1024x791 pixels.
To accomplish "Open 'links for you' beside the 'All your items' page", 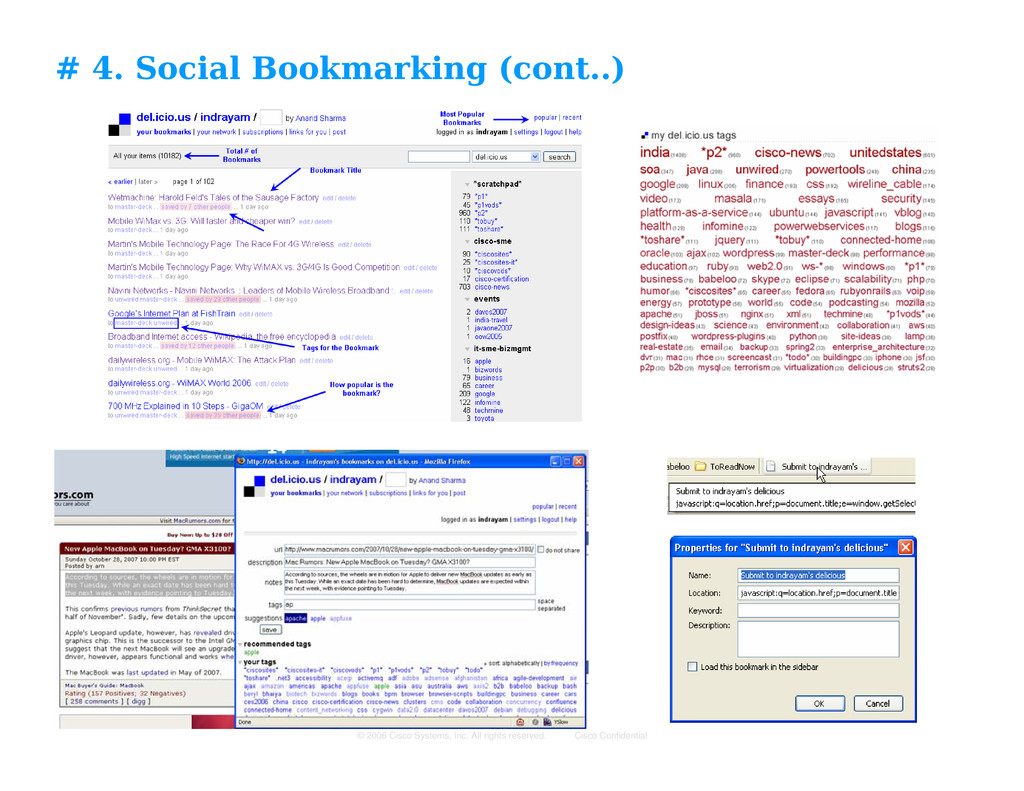I will [308, 132].
